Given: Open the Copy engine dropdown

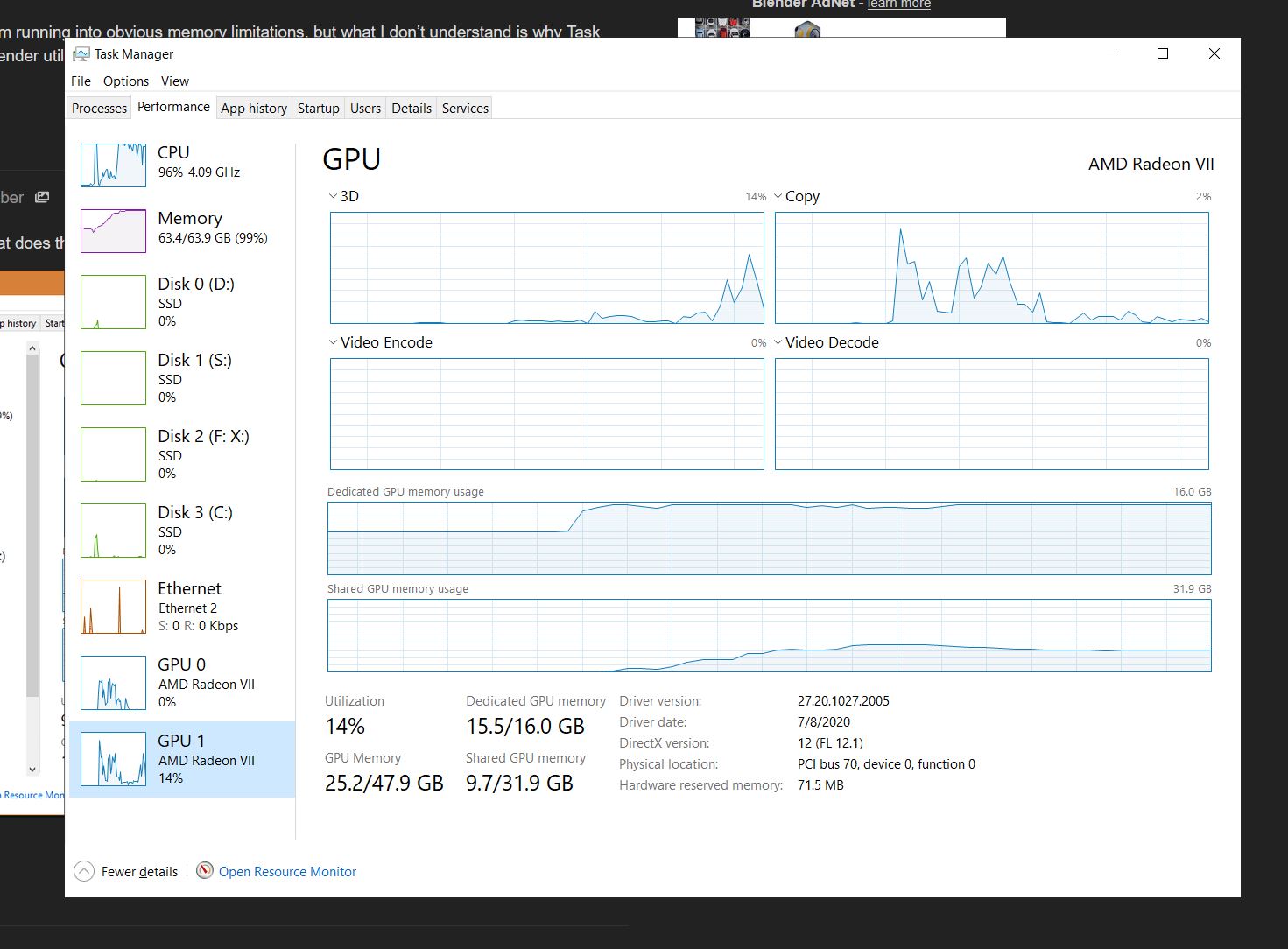Looking at the screenshot, I should [778, 196].
